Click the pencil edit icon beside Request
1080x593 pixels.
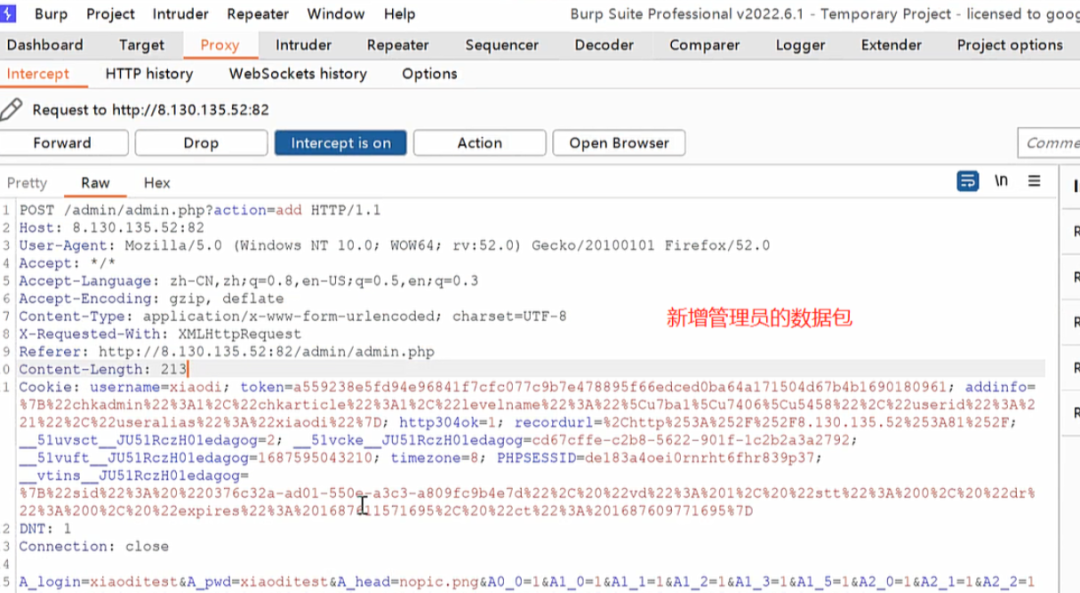(x=11, y=110)
